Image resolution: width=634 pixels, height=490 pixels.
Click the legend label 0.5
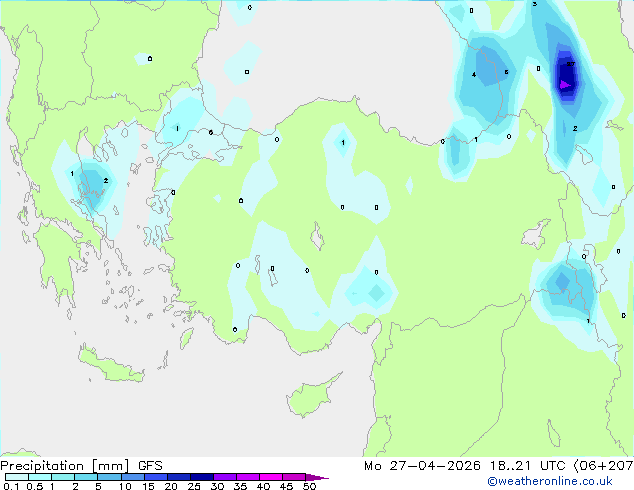pyautogui.click(x=34, y=486)
